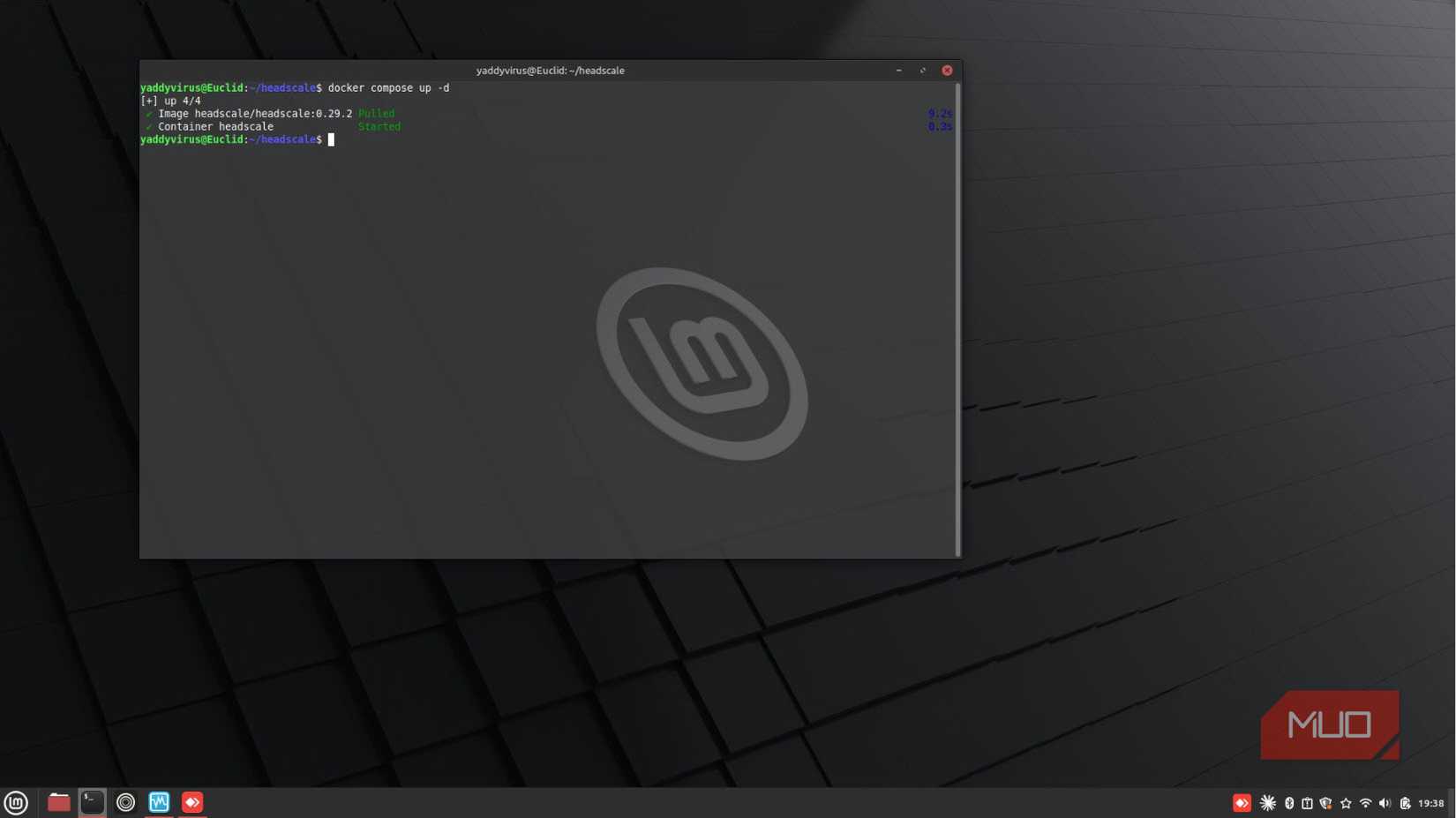Open the Bluetooth tray menu
This screenshot has width=1456, height=818.
[x=1289, y=803]
